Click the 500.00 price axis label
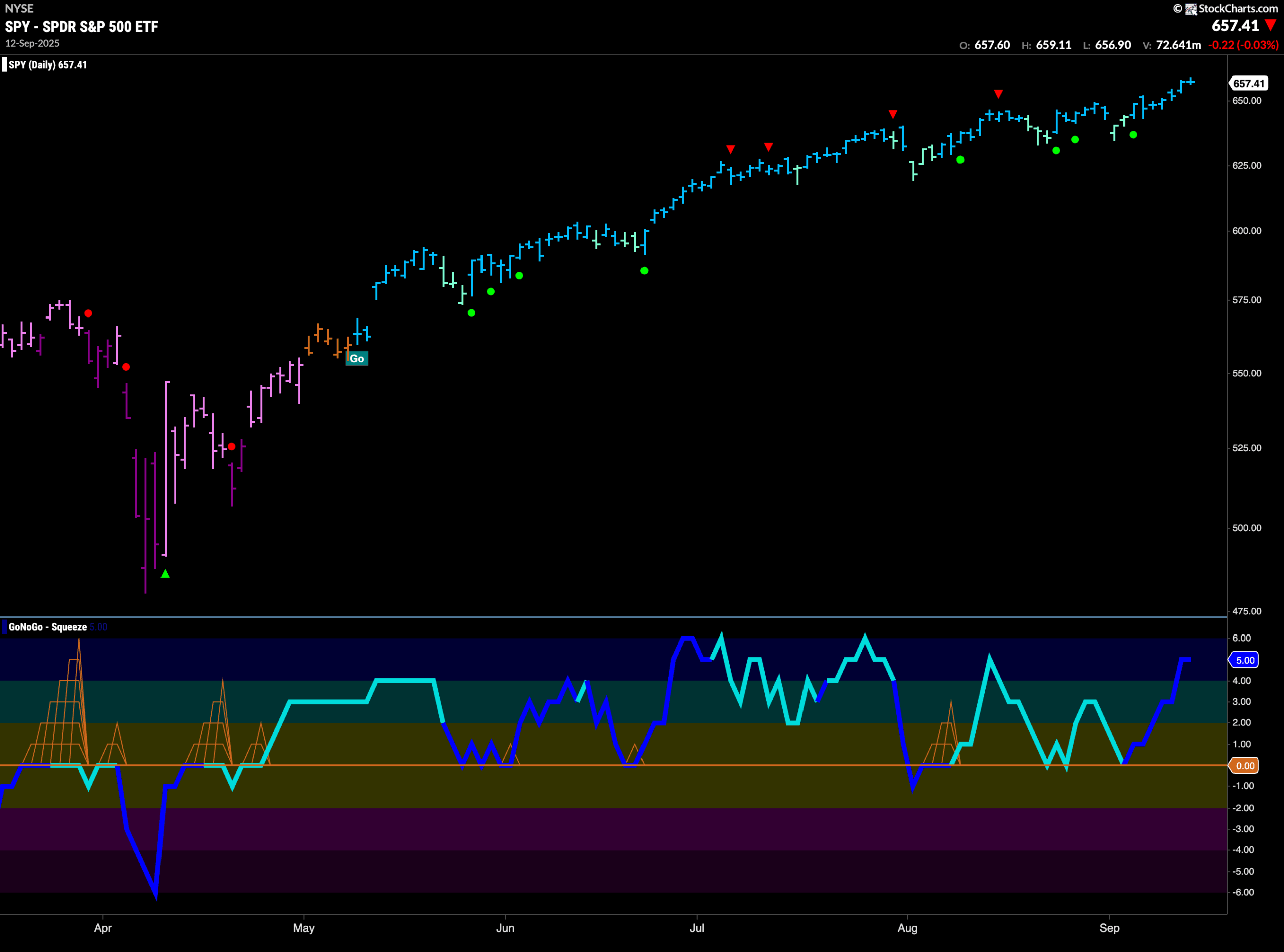The height and width of the screenshot is (952, 1284). (1246, 528)
